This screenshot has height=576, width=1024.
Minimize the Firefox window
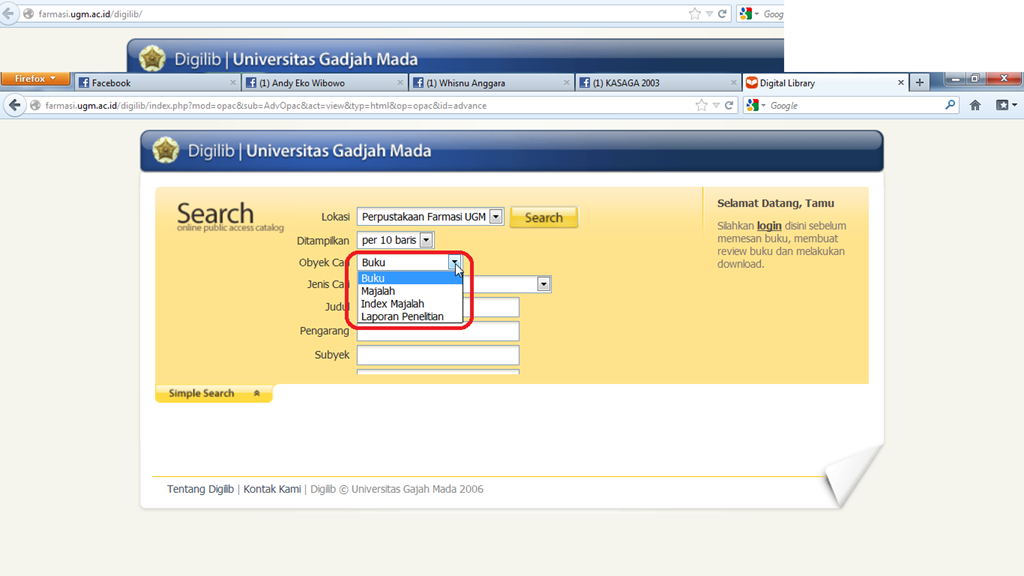(x=955, y=79)
